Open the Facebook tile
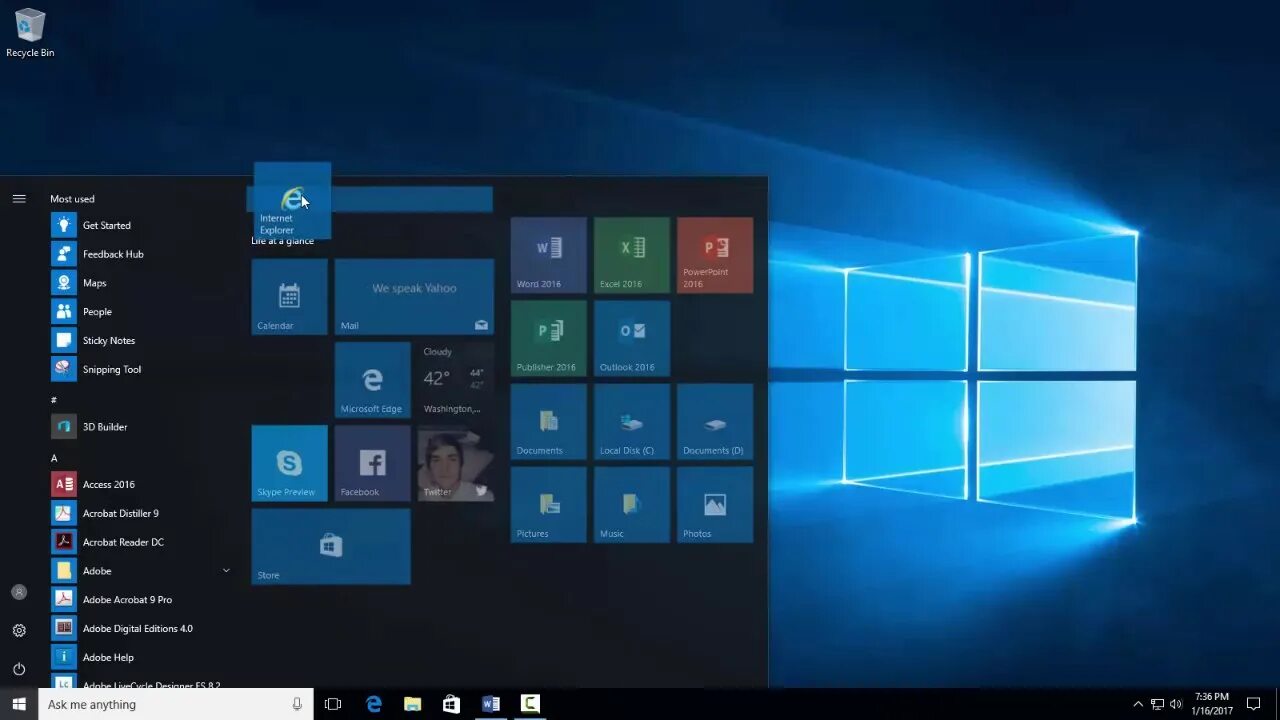This screenshot has height=720, width=1280. click(x=372, y=463)
